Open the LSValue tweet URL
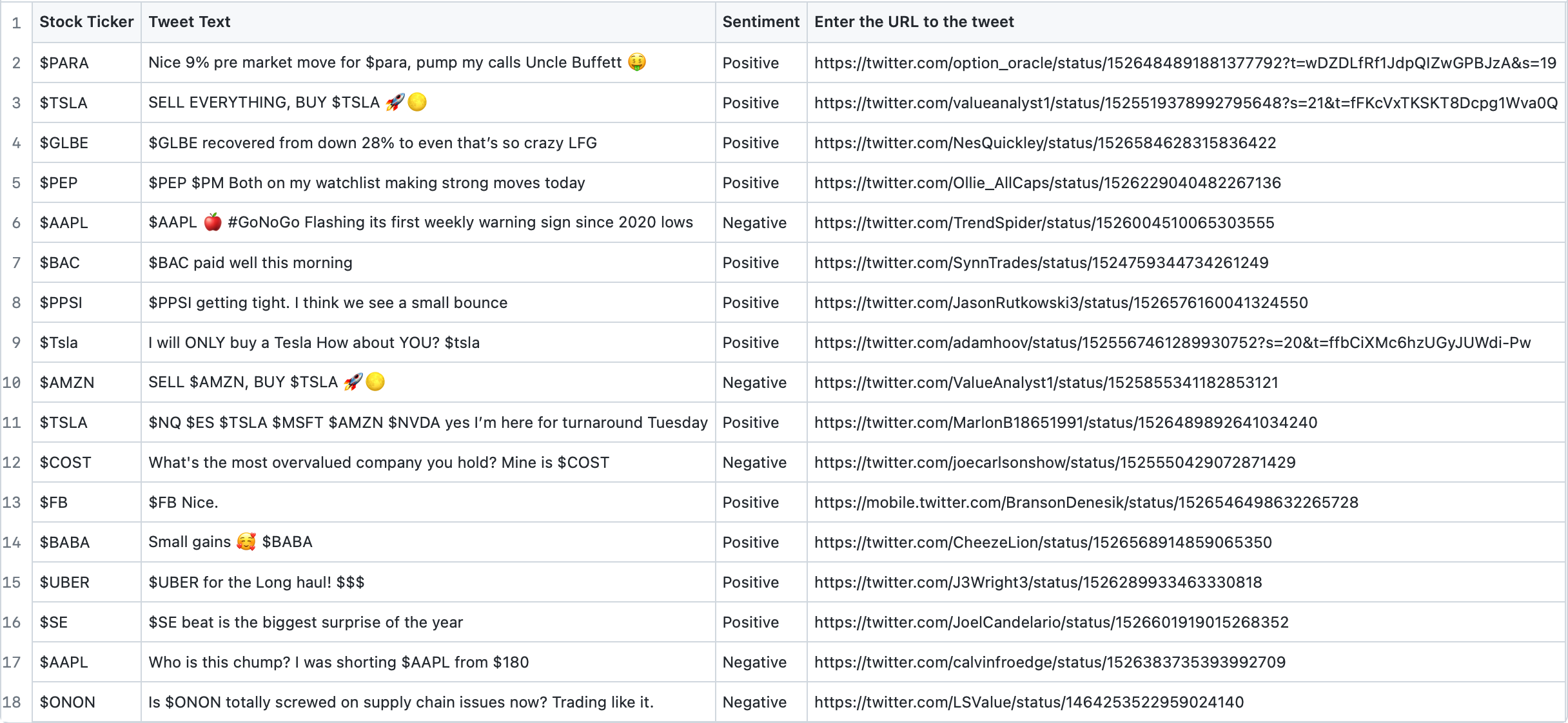Screen dimensions: 1568x723 [x=1029, y=702]
